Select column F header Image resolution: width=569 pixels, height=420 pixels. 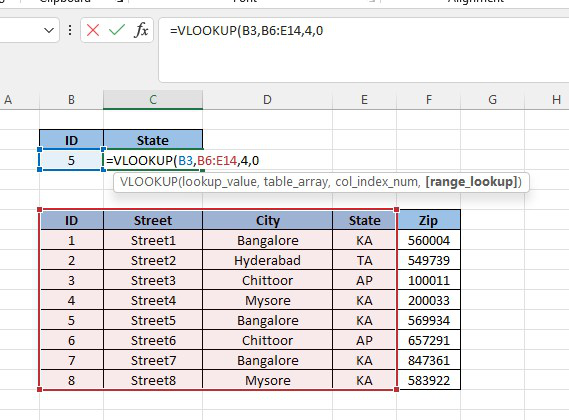coord(429,99)
